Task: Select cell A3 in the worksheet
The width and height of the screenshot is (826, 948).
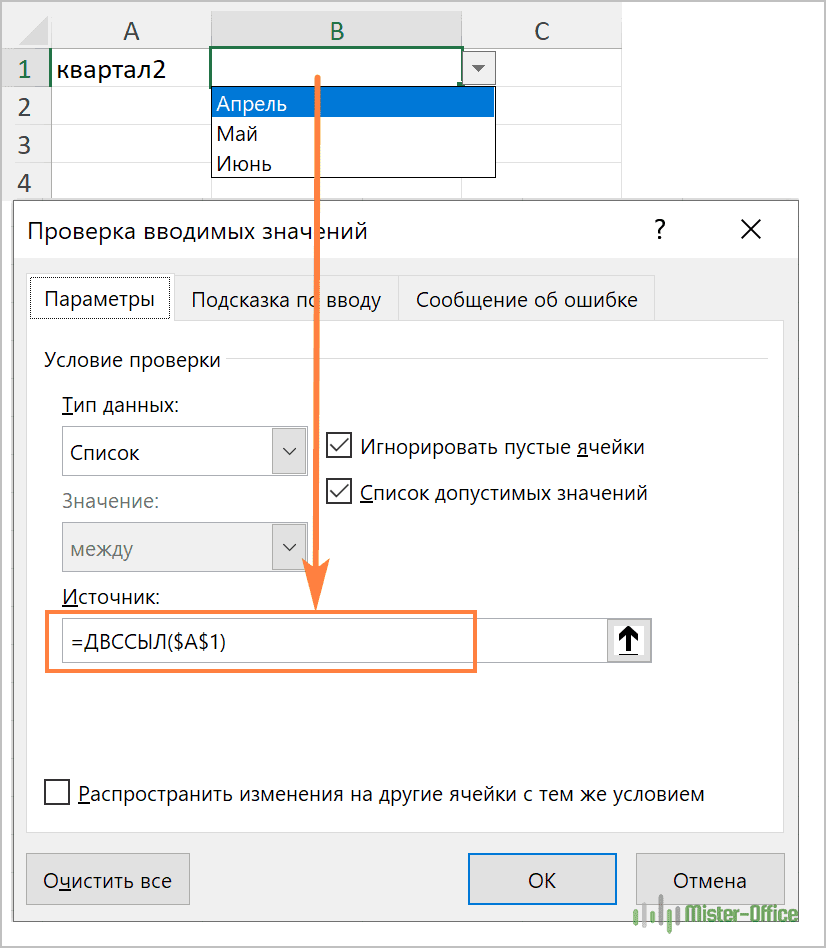Action: (x=131, y=144)
